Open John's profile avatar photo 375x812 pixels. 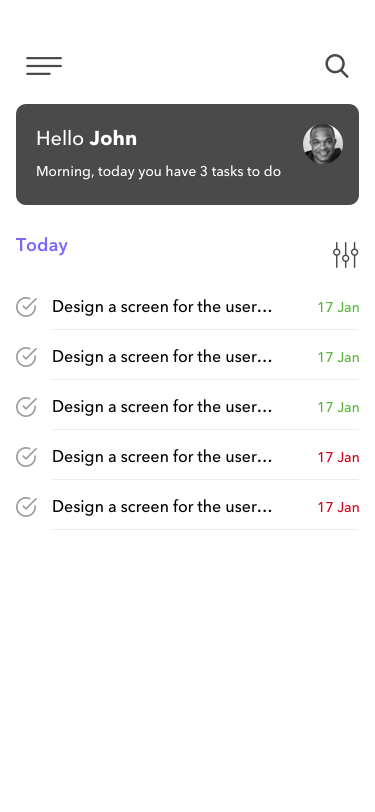[x=323, y=144]
